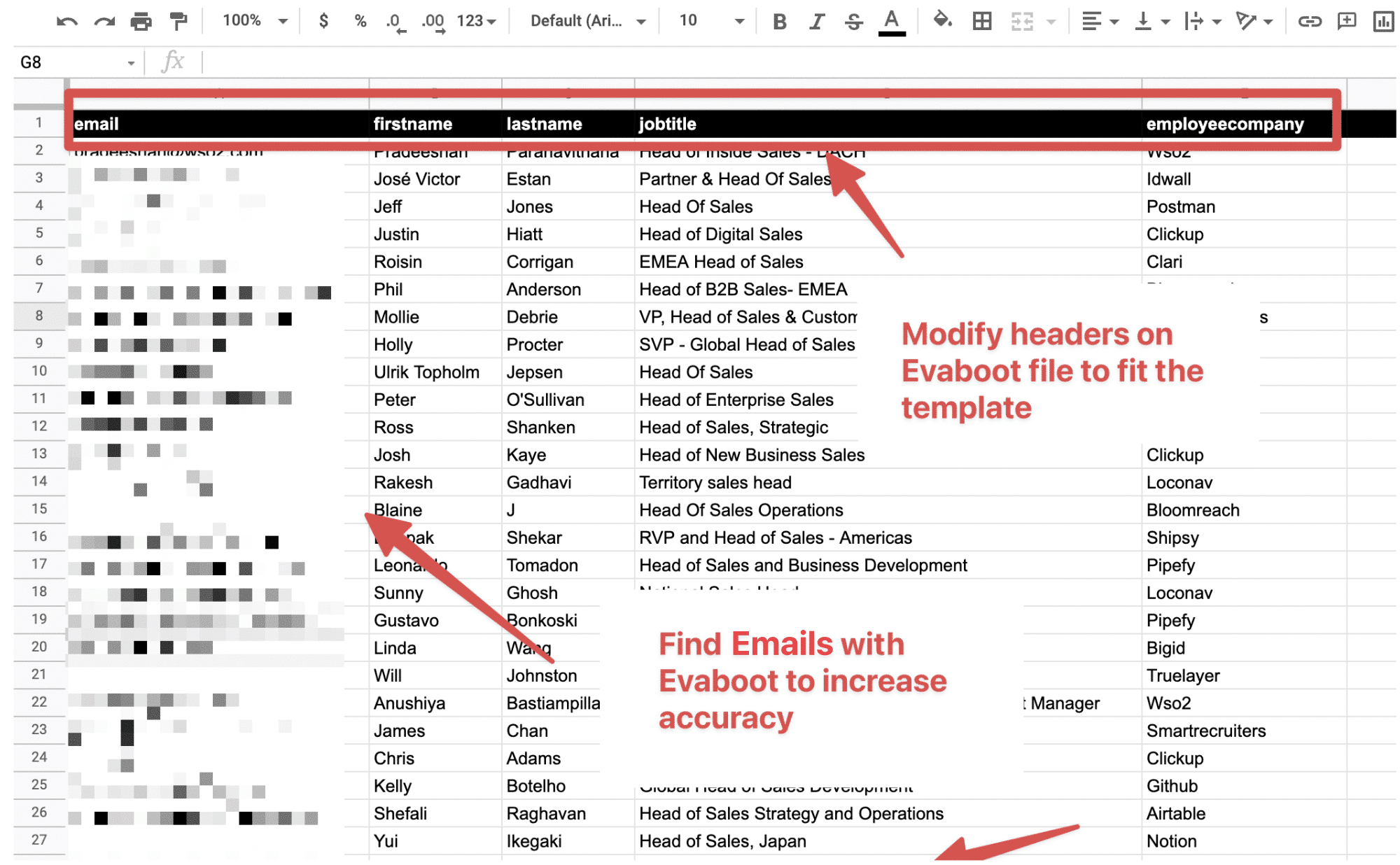Open horizontal align dropdown
This screenshot has width=1400, height=865.
(x=1100, y=22)
